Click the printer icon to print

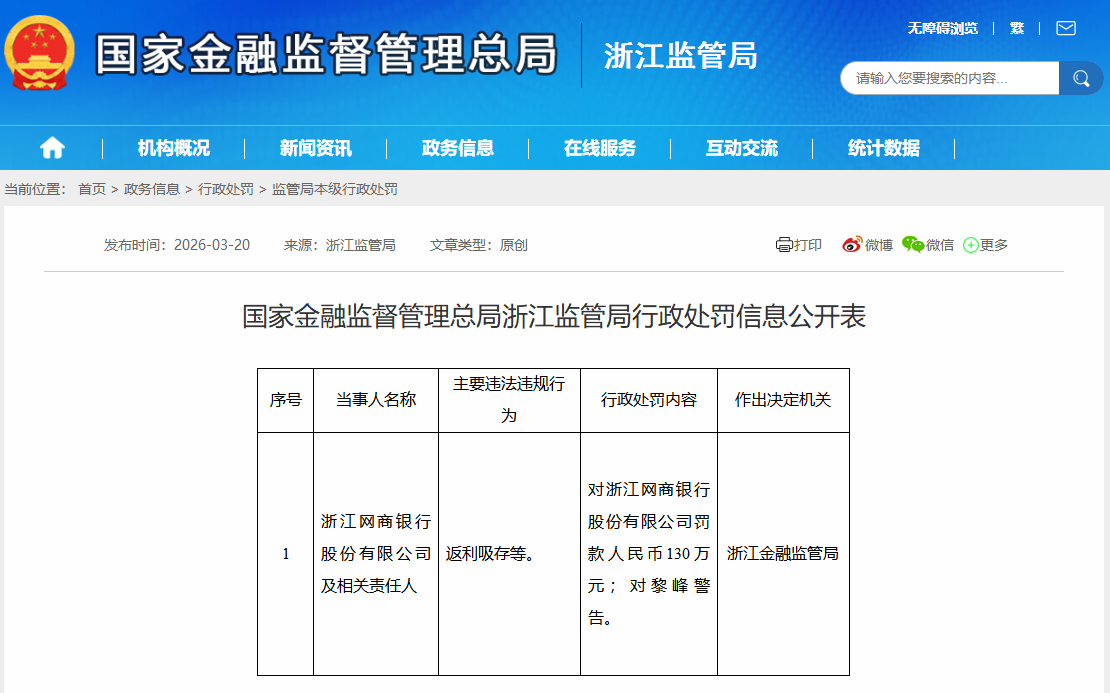tap(784, 245)
